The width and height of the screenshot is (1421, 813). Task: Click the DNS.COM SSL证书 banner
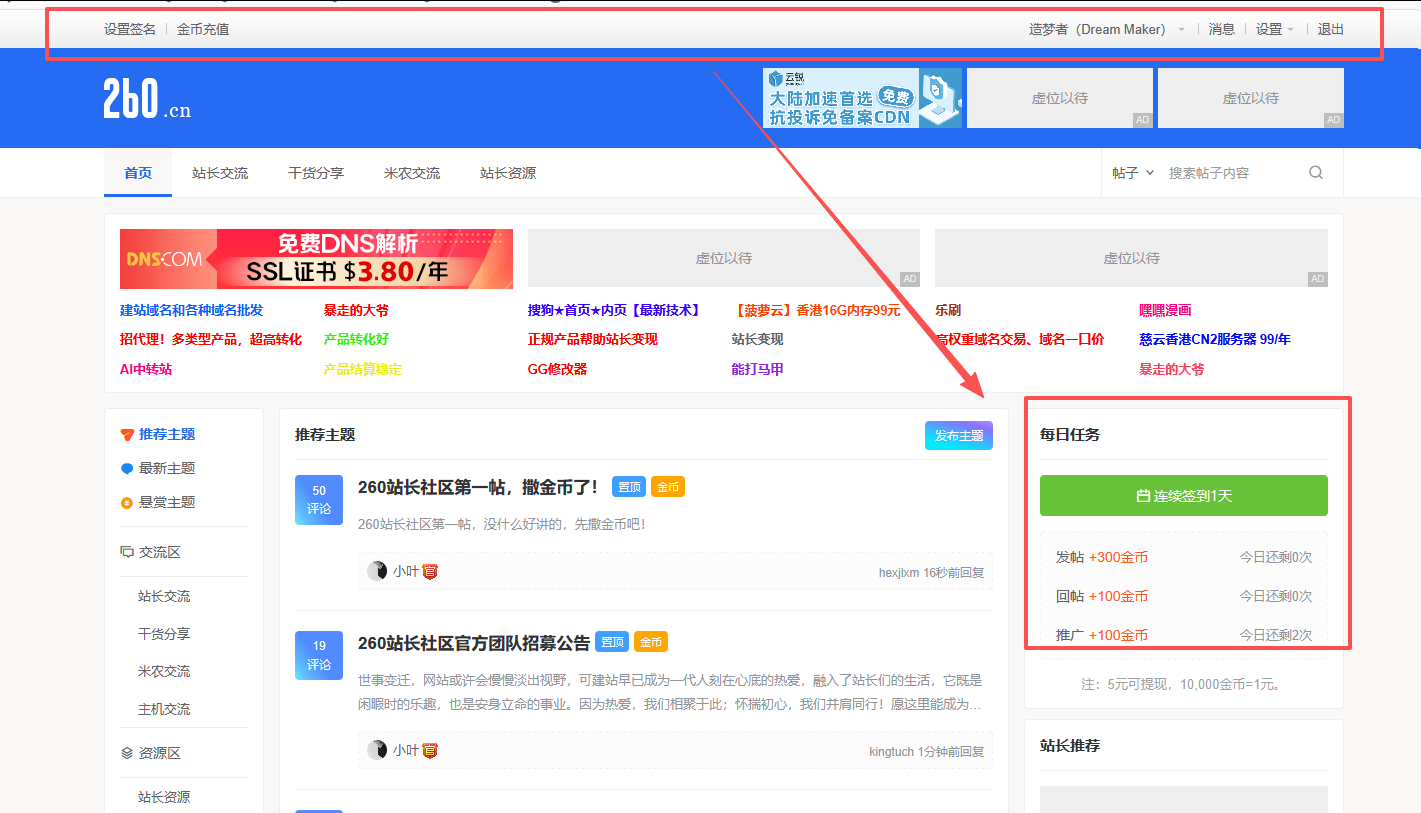pyautogui.click(x=316, y=259)
